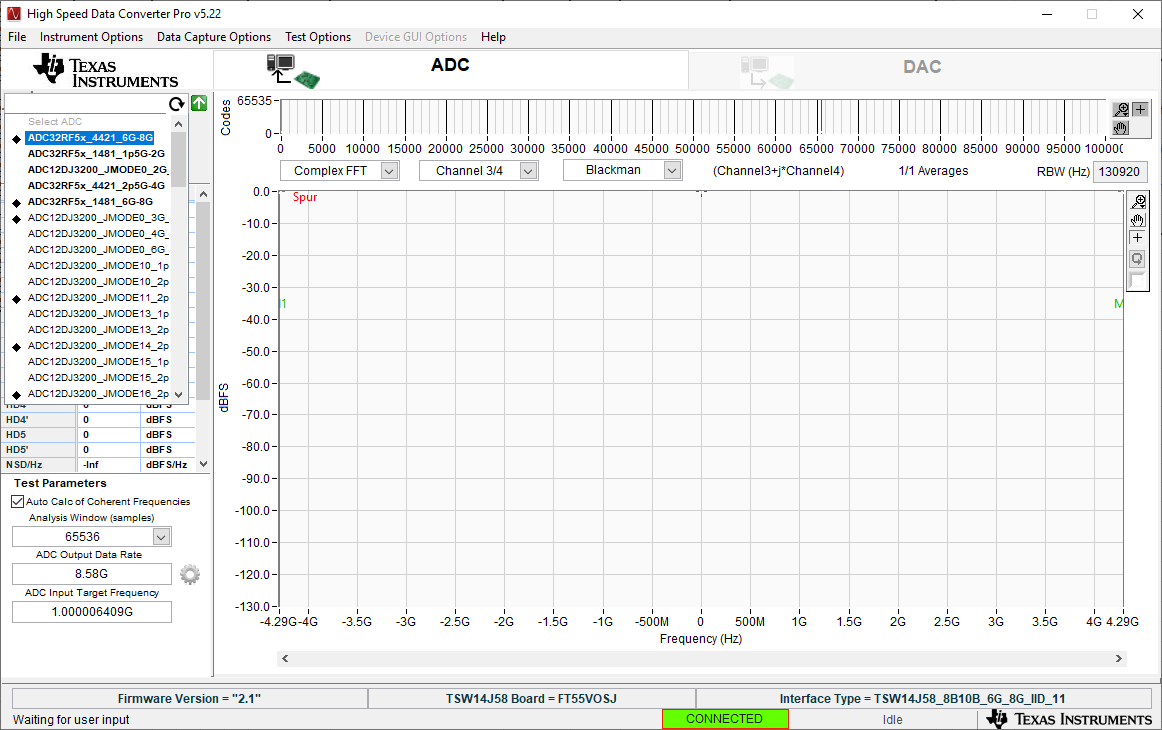Toggle the plus zoom button on the Codes plot

(x=1140, y=111)
